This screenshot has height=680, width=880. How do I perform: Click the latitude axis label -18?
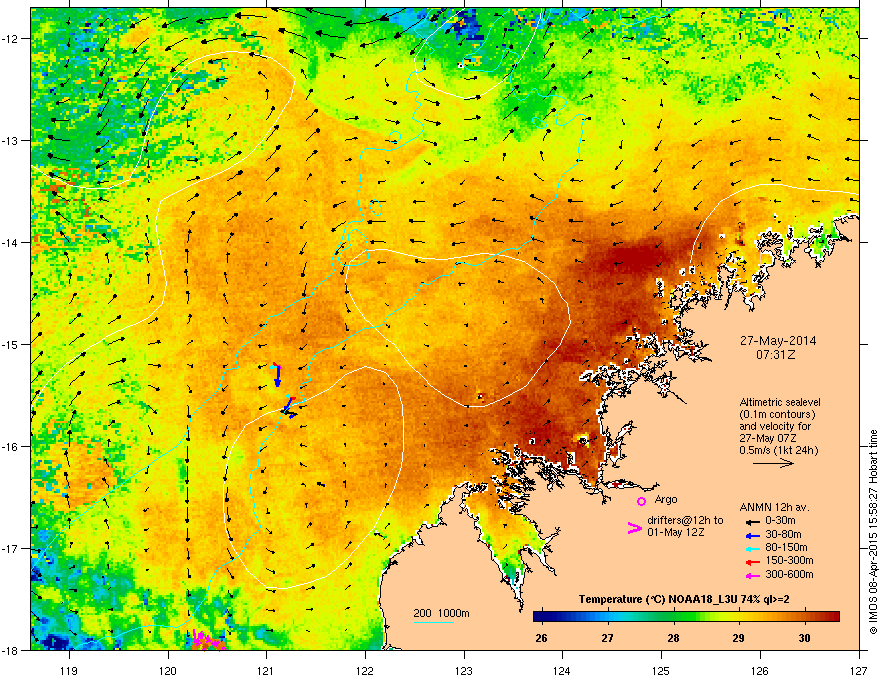10,650
